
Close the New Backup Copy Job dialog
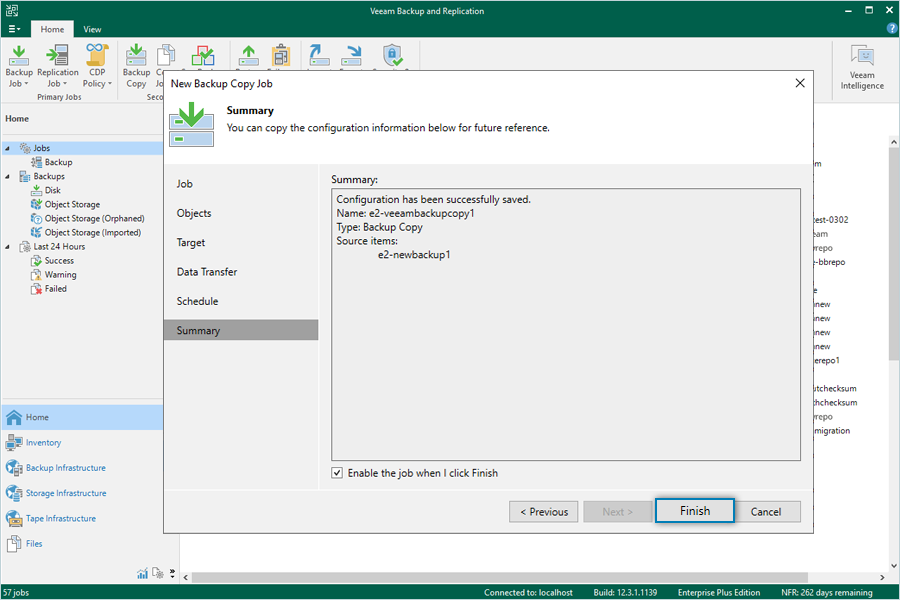(800, 83)
